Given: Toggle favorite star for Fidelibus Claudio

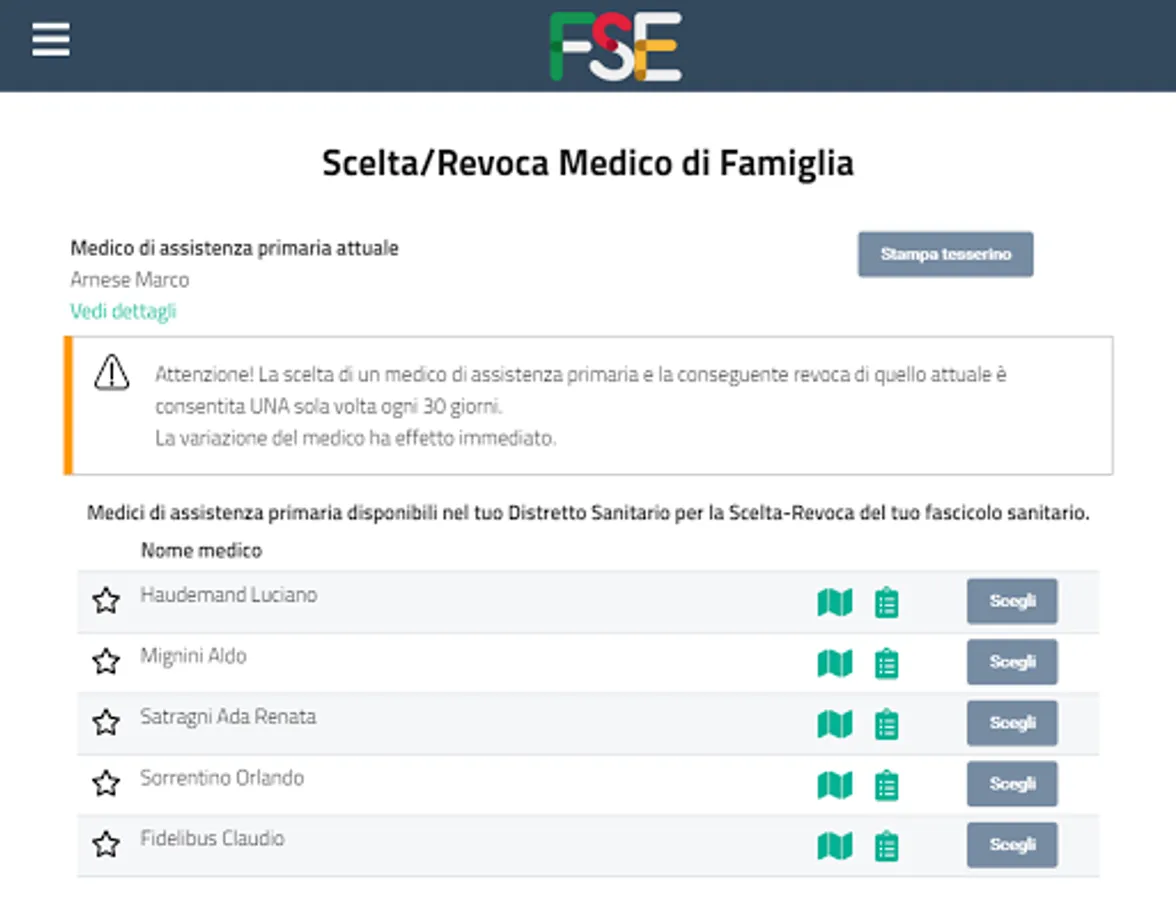Looking at the screenshot, I should pyautogui.click(x=106, y=845).
